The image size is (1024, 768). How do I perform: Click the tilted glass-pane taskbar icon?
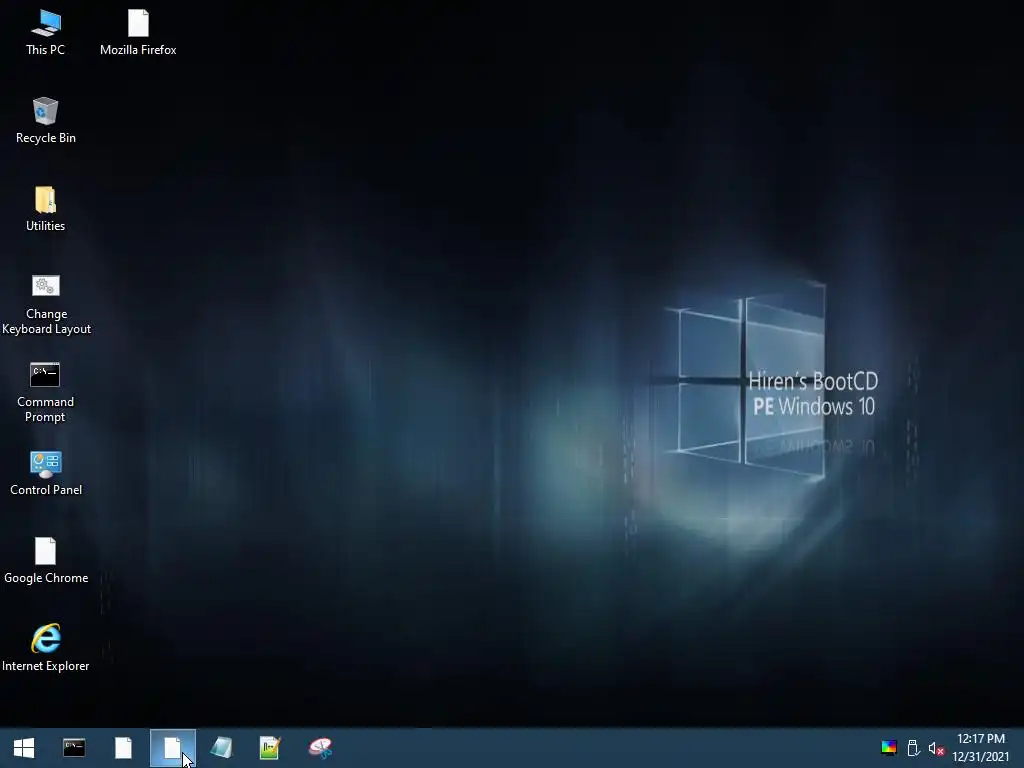coord(221,748)
